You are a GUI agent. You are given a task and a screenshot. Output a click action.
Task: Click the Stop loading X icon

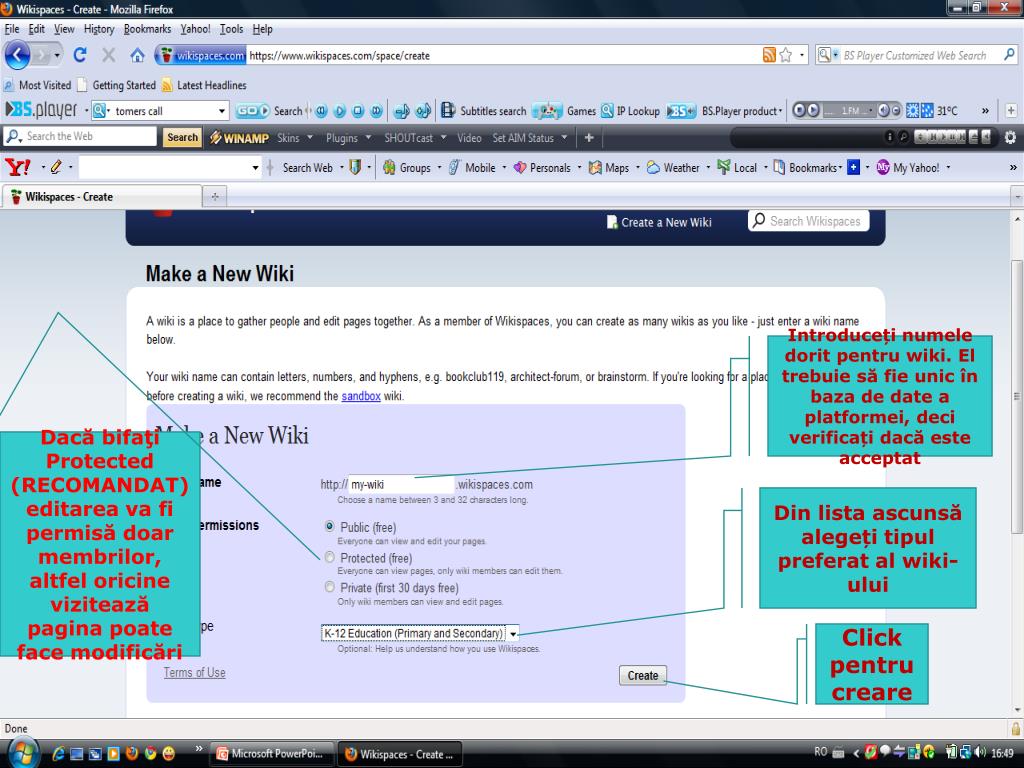coord(108,56)
